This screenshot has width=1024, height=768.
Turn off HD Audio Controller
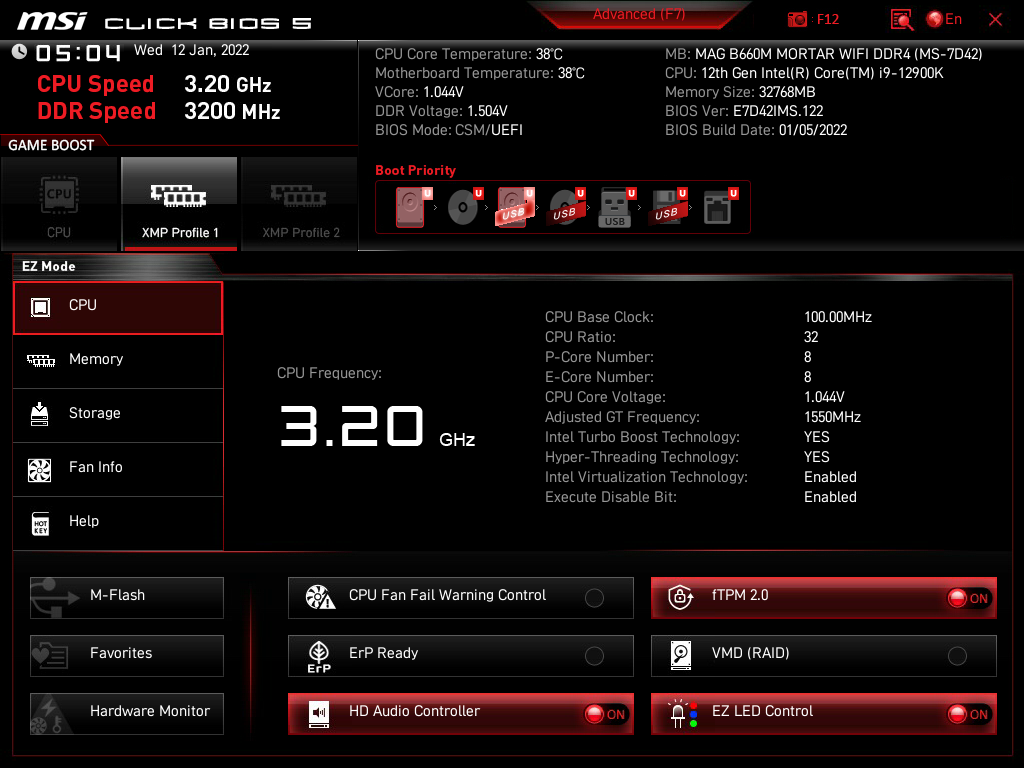click(606, 714)
